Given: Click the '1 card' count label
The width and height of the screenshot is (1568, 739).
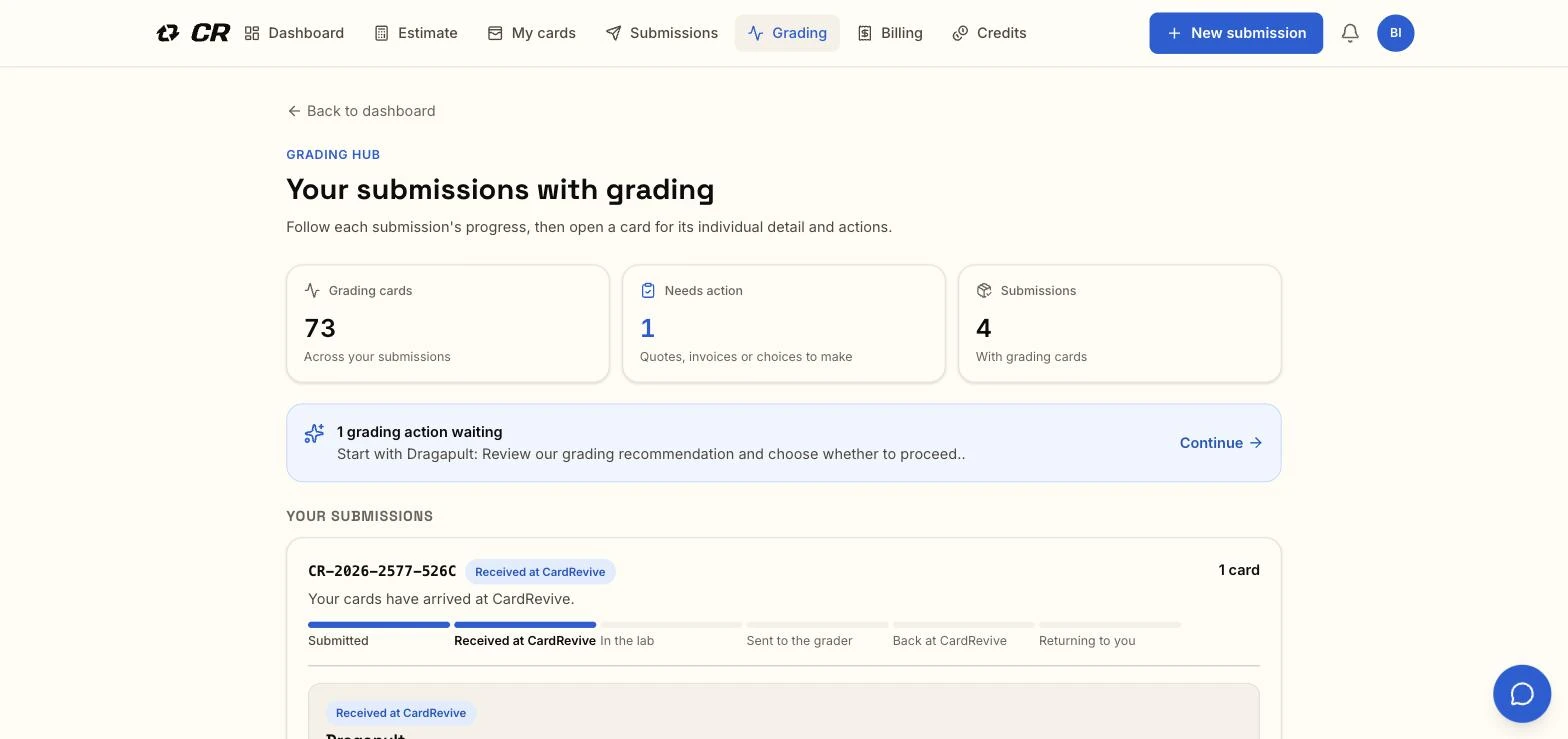Looking at the screenshot, I should point(1239,570).
